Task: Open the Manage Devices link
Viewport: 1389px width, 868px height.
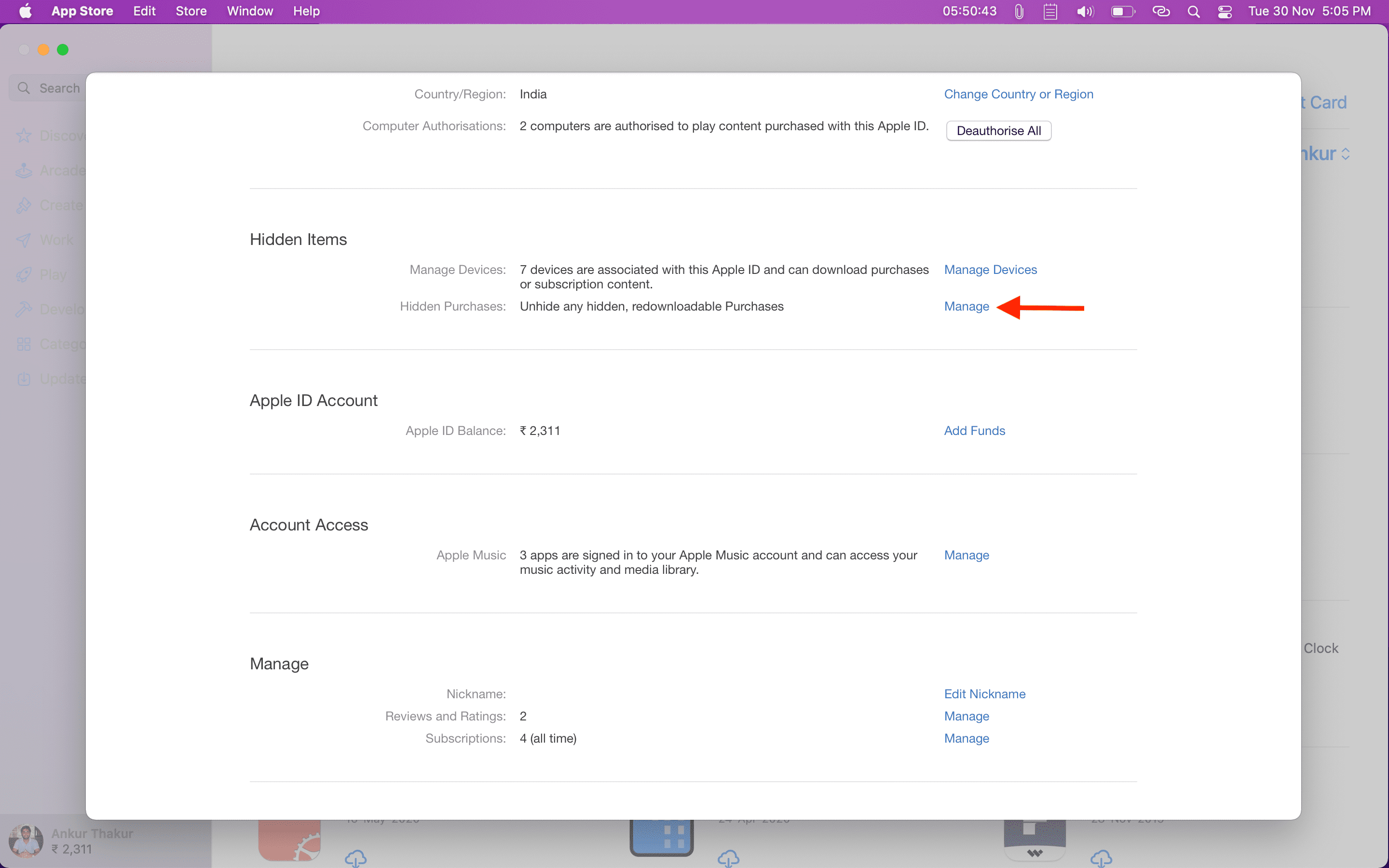Action: (990, 270)
